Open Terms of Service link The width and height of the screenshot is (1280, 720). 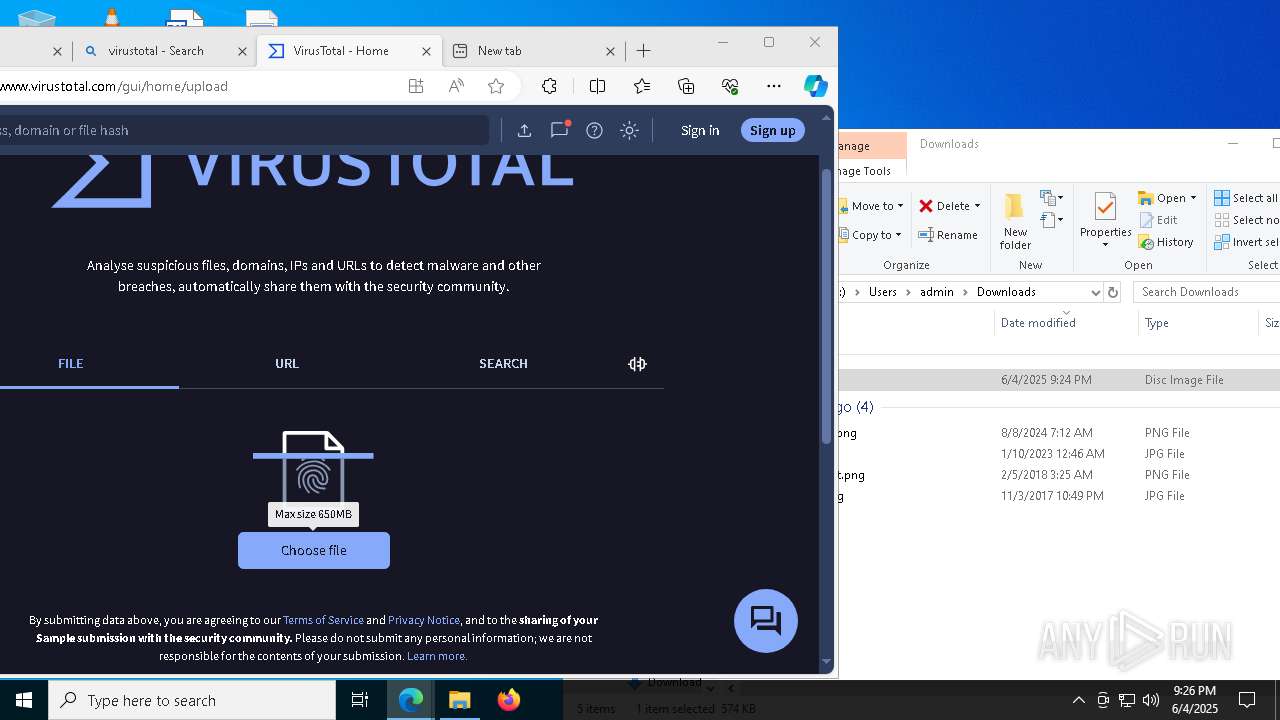pos(323,620)
